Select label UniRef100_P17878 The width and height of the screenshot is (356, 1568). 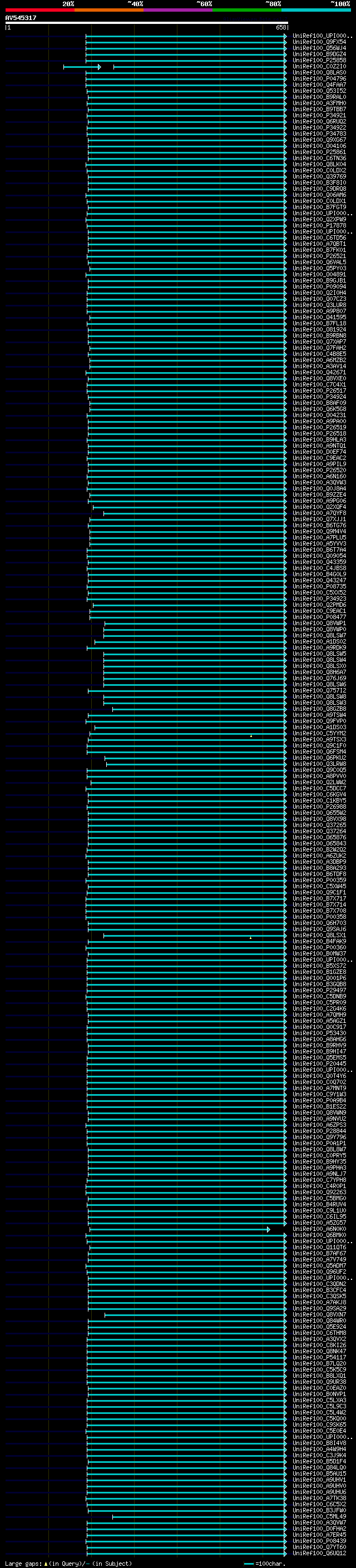click(x=319, y=226)
